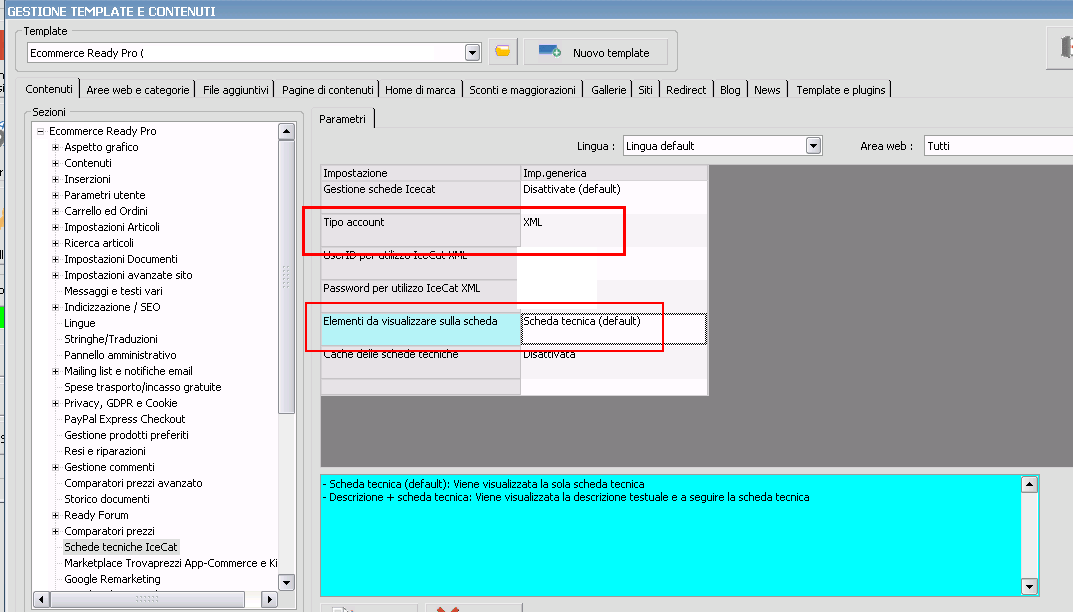Expand Privacy, GDPR e Cookie node
This screenshot has width=1073, height=612.
[55, 403]
